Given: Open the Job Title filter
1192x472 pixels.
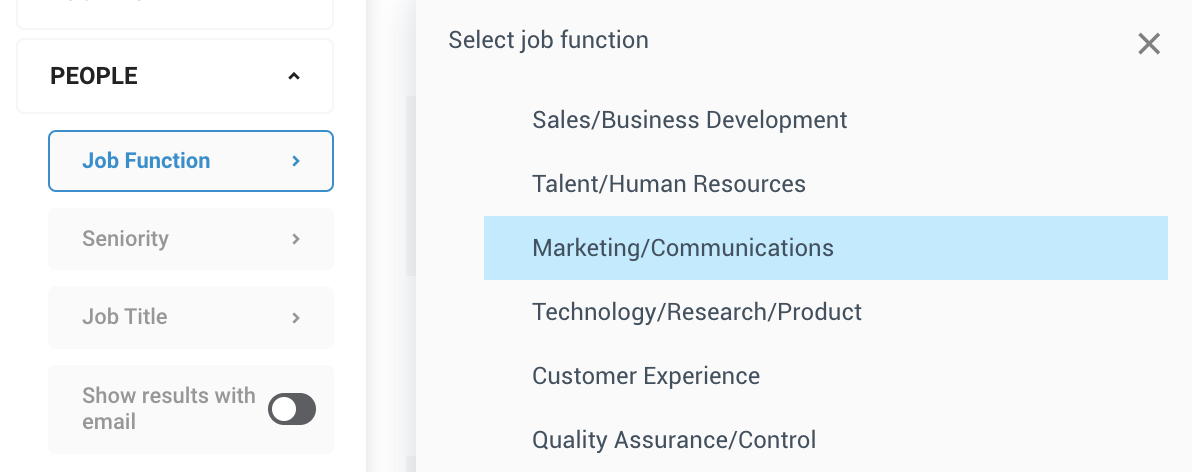Looking at the screenshot, I should (191, 317).
